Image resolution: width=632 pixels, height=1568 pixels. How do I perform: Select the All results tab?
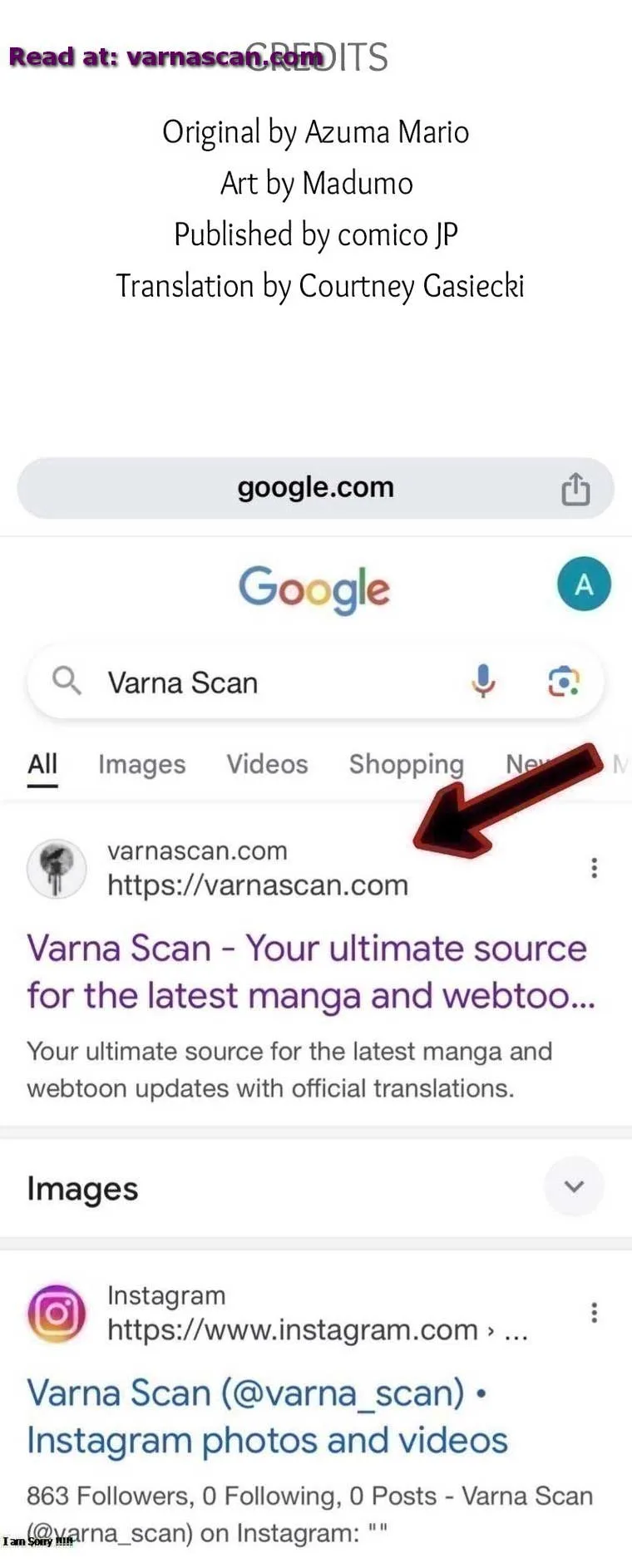(x=42, y=764)
